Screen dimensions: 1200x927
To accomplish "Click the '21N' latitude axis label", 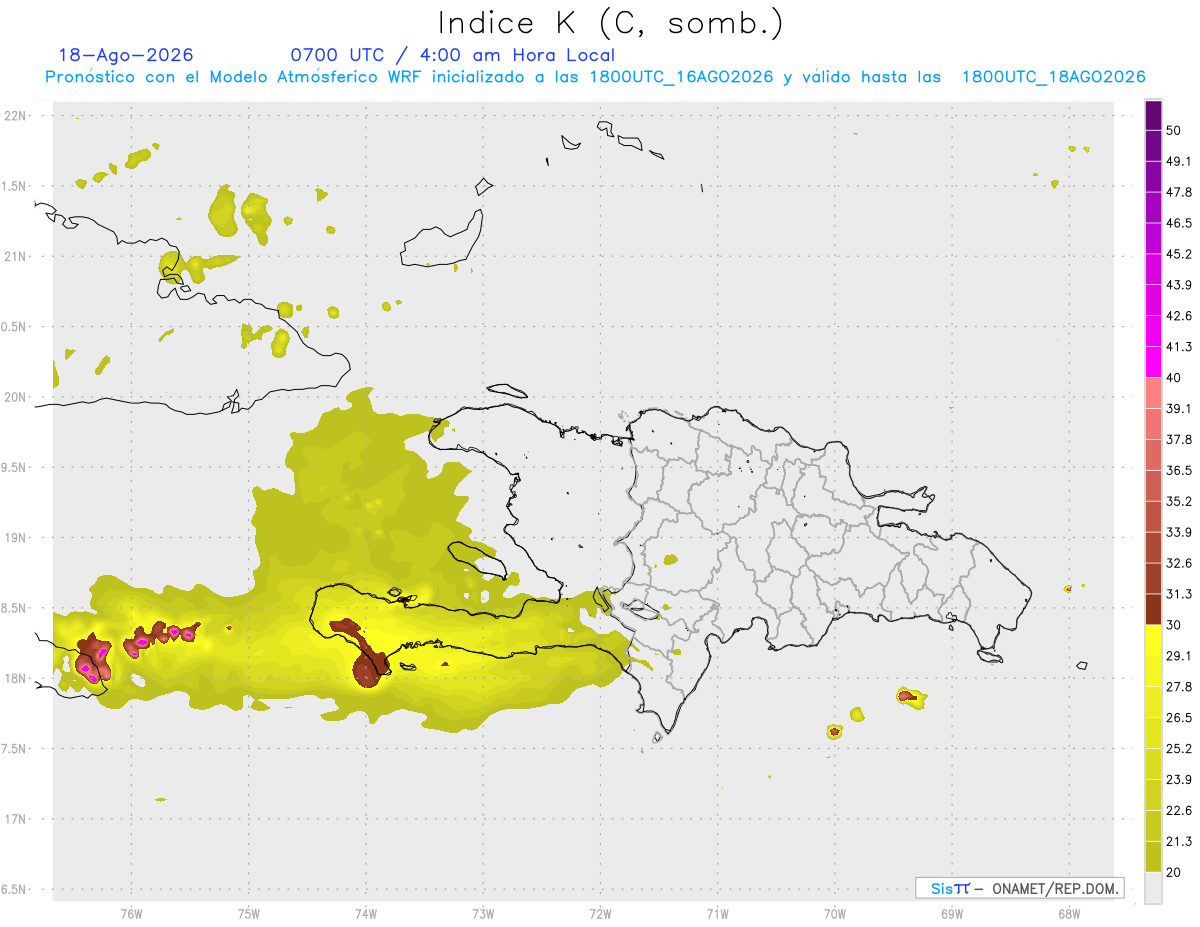I will pos(17,256).
